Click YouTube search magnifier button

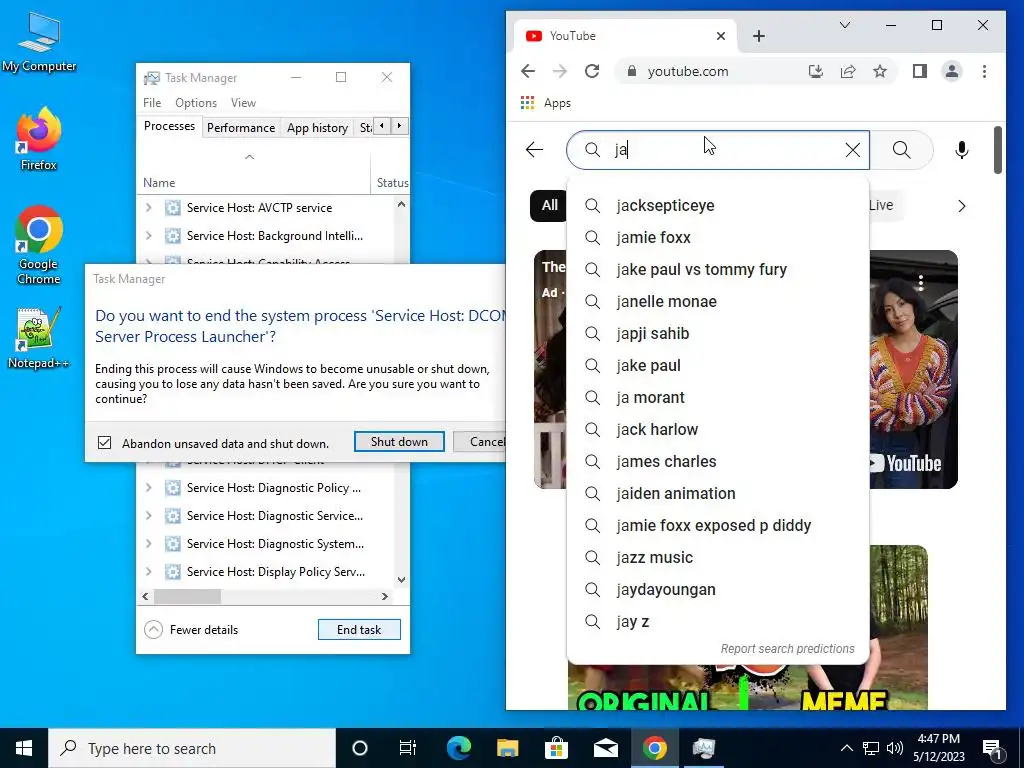(x=901, y=150)
